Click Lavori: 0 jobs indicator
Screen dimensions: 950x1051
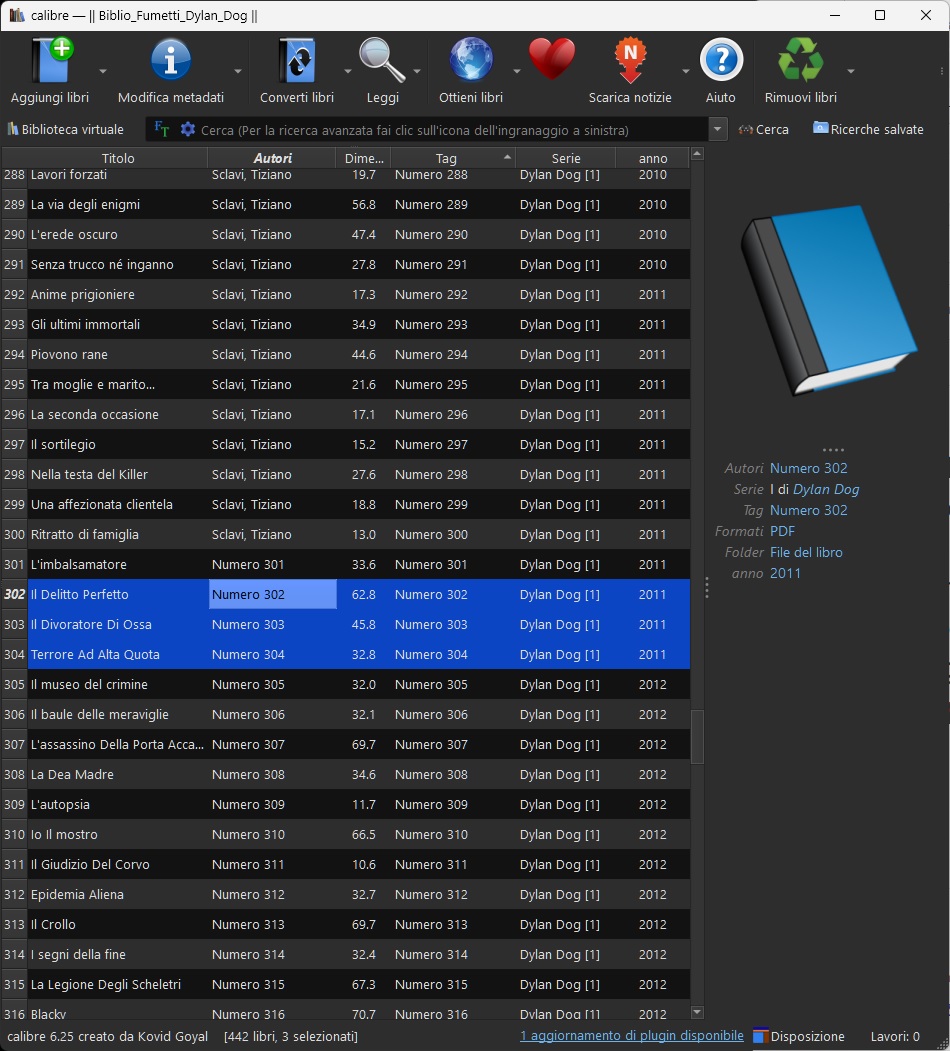(x=895, y=1036)
